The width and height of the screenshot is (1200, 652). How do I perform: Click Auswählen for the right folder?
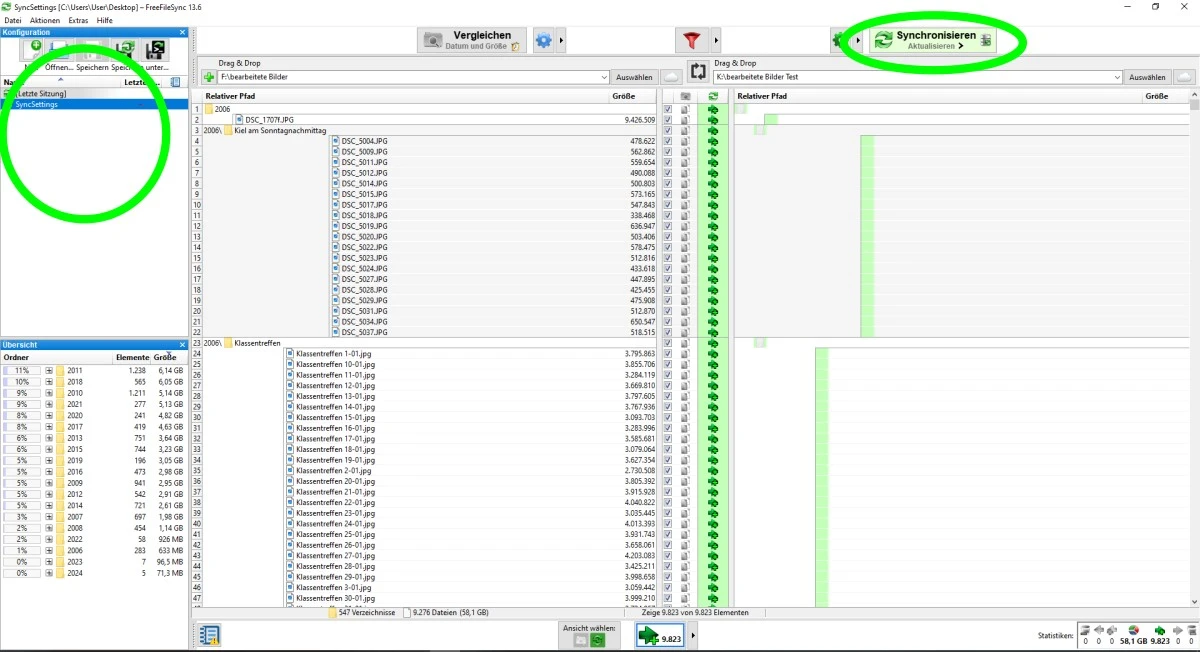(1147, 77)
